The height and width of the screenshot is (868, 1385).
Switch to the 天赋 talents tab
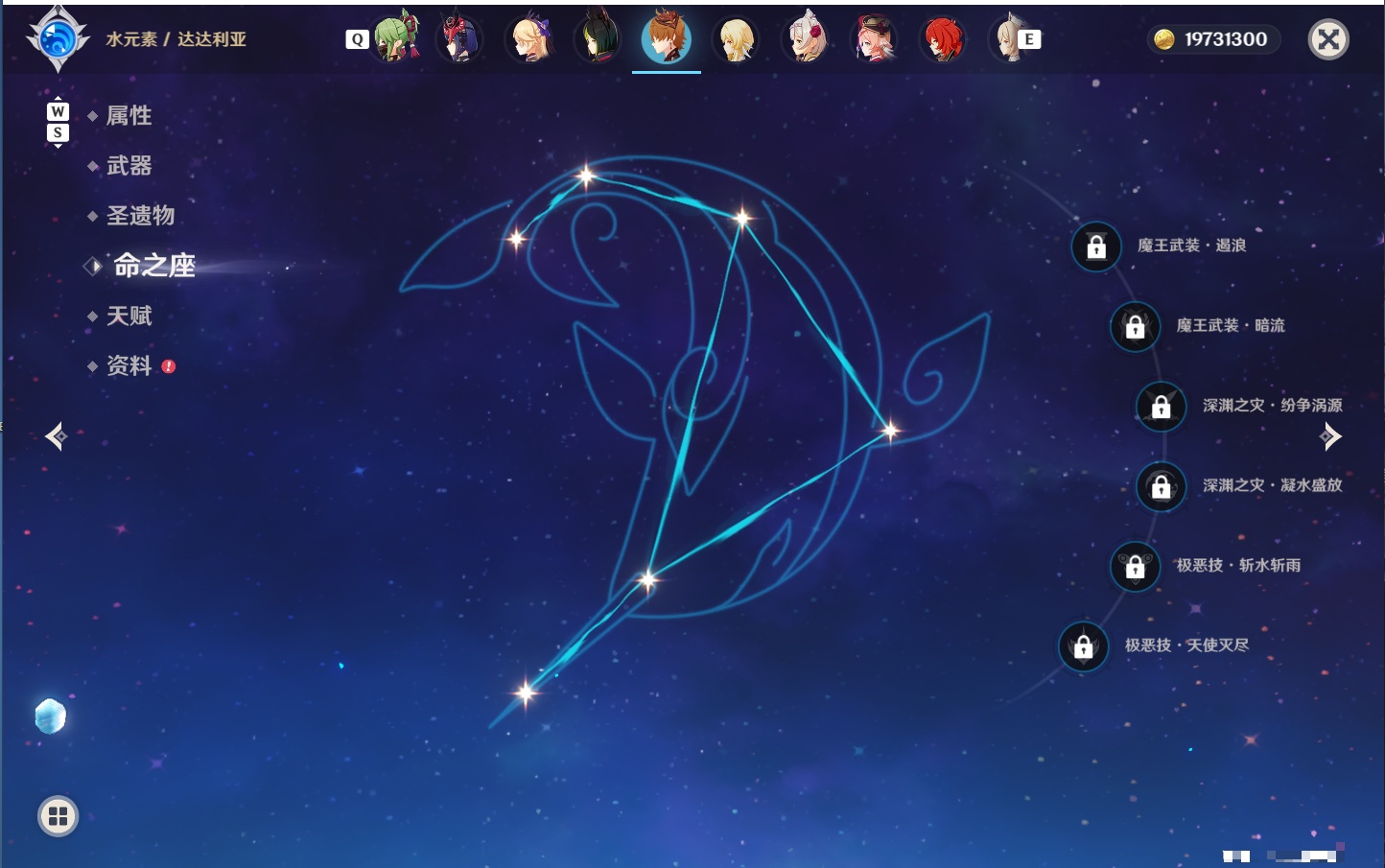129,316
